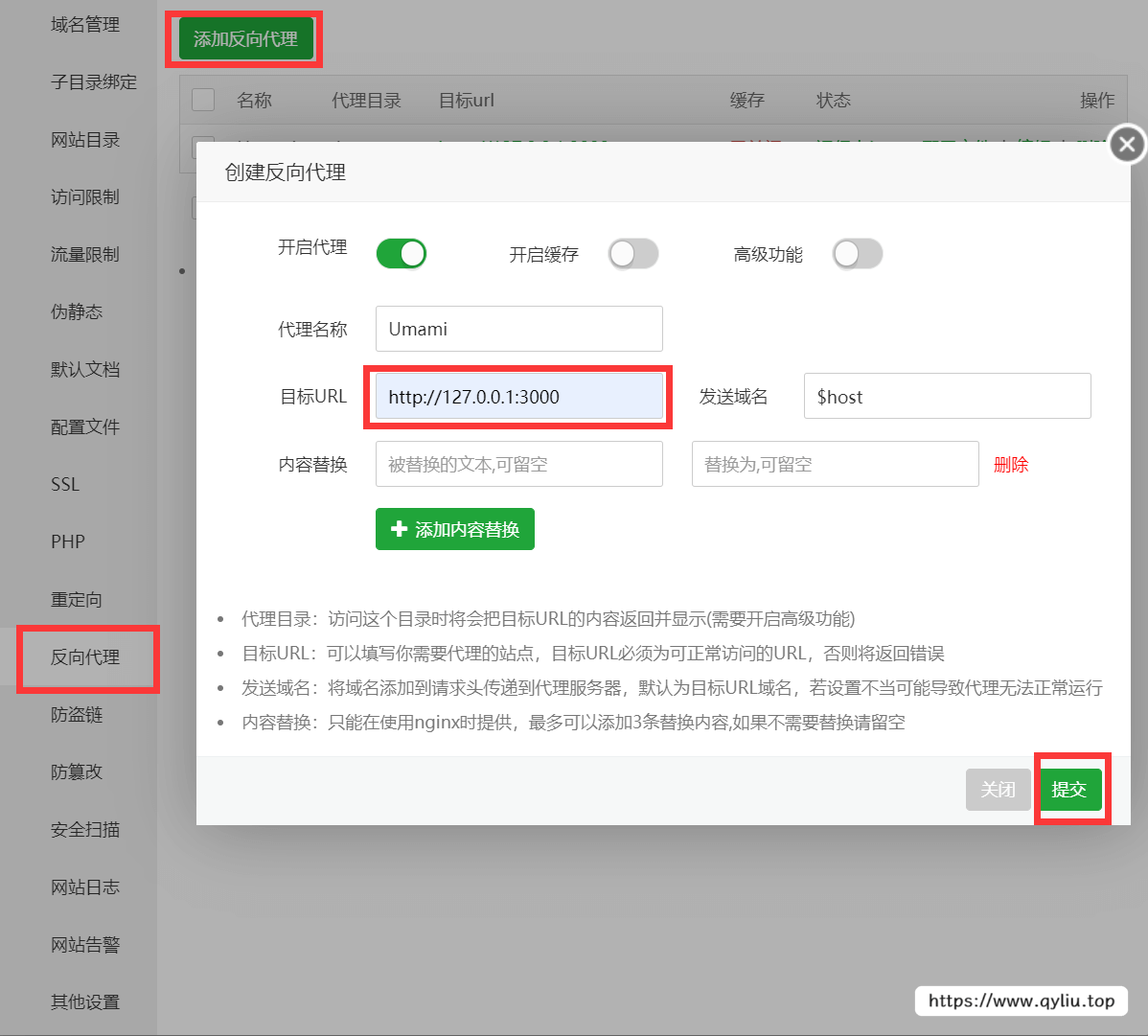1148x1036 pixels.
Task: Edit the 代理名称 field showing Umami
Action: coord(518,328)
